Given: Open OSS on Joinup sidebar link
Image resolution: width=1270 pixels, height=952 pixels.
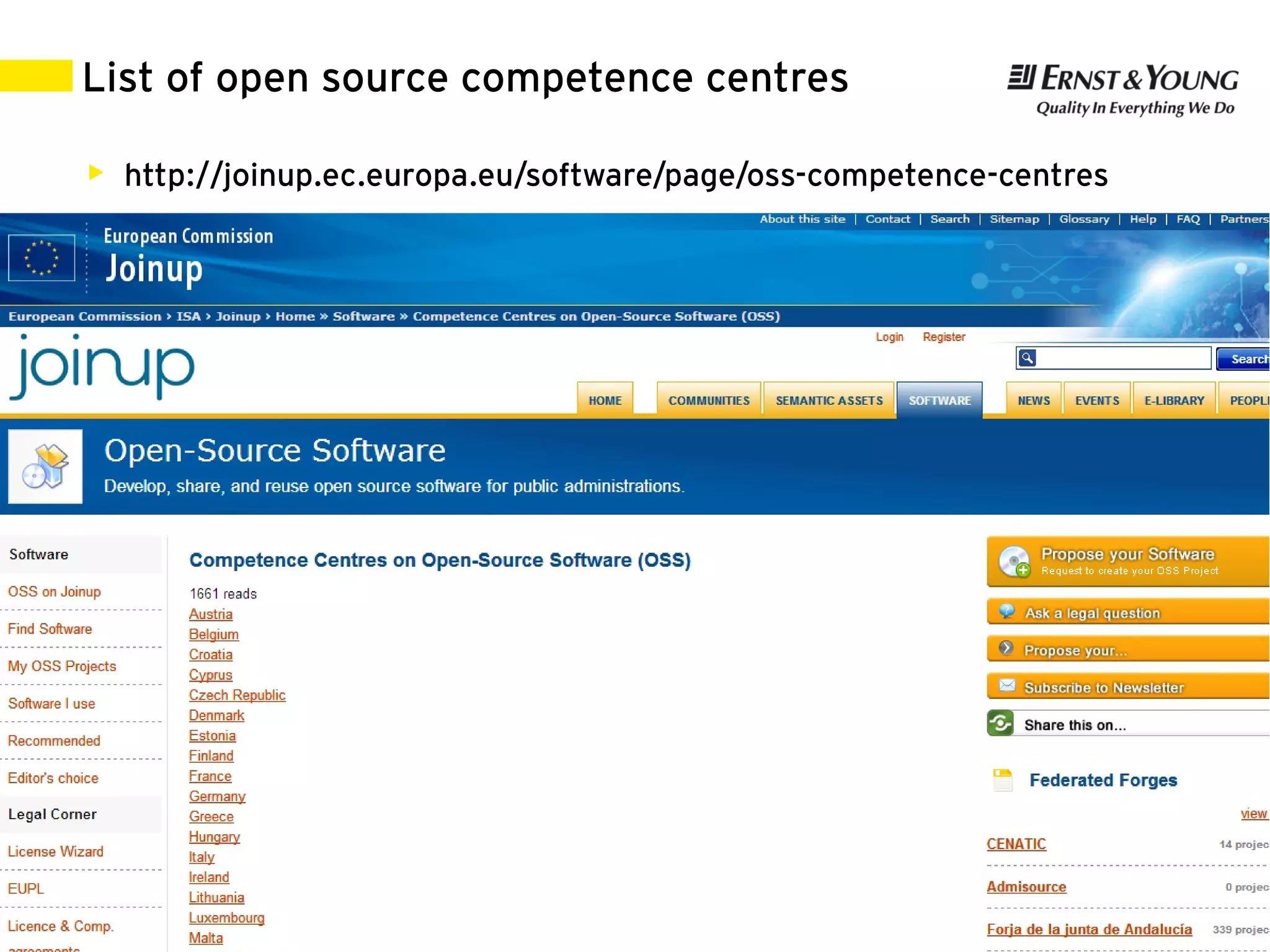Looking at the screenshot, I should (x=54, y=592).
